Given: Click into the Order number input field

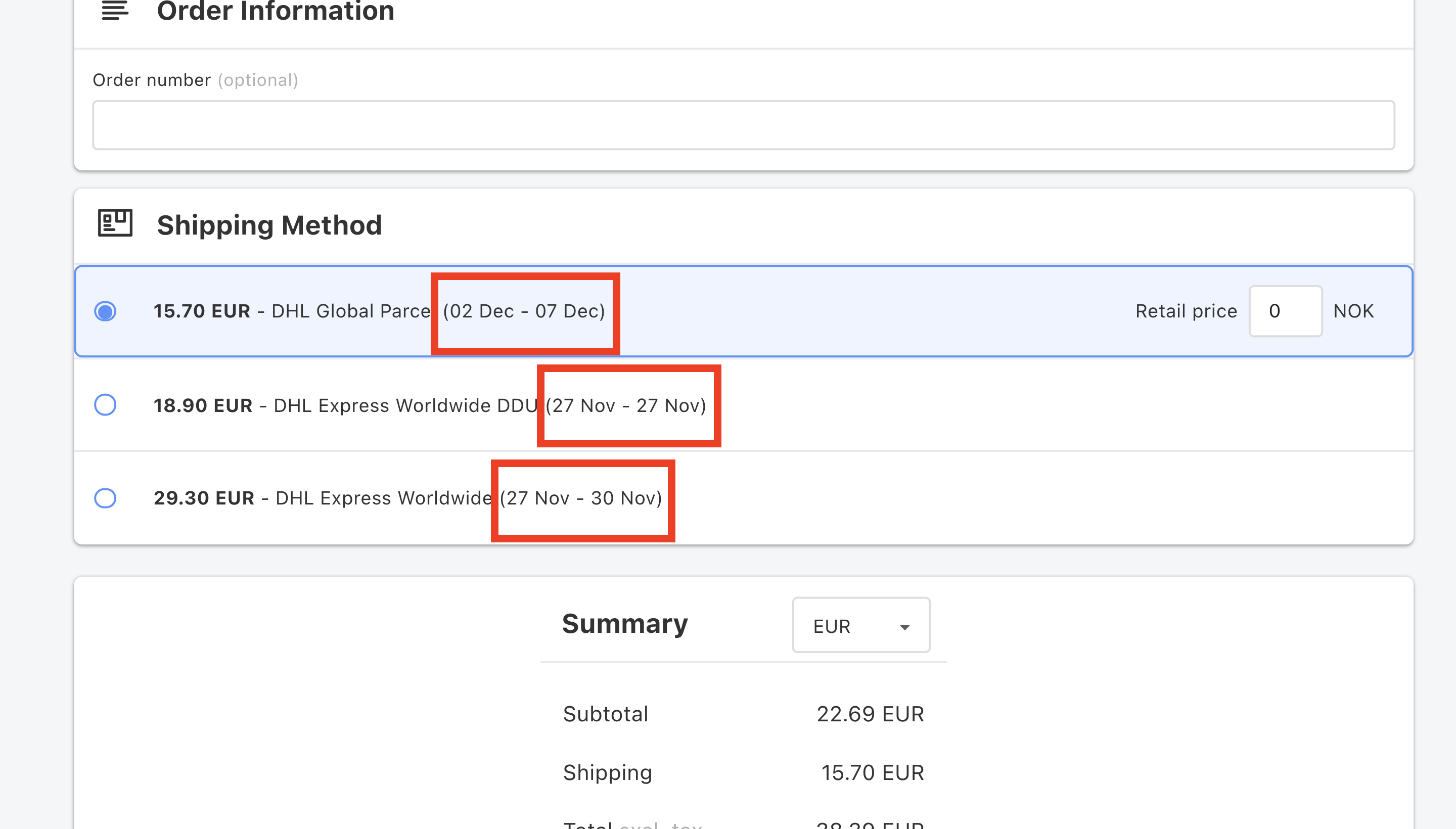Looking at the screenshot, I should 743,125.
